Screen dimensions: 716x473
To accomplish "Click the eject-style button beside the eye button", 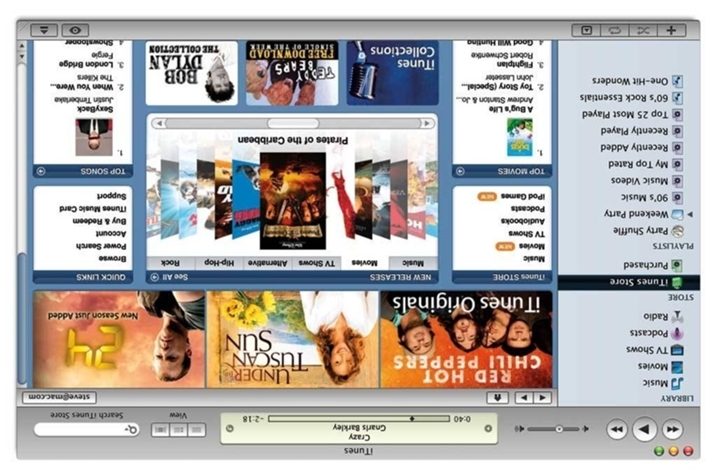I will pyautogui.click(x=44, y=31).
